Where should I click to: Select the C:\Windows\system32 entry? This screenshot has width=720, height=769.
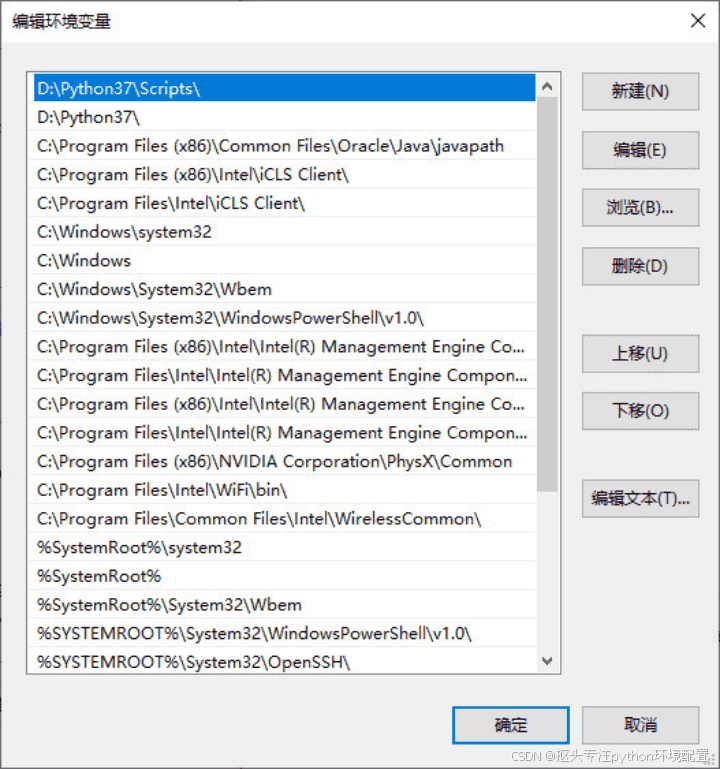[x=284, y=231]
